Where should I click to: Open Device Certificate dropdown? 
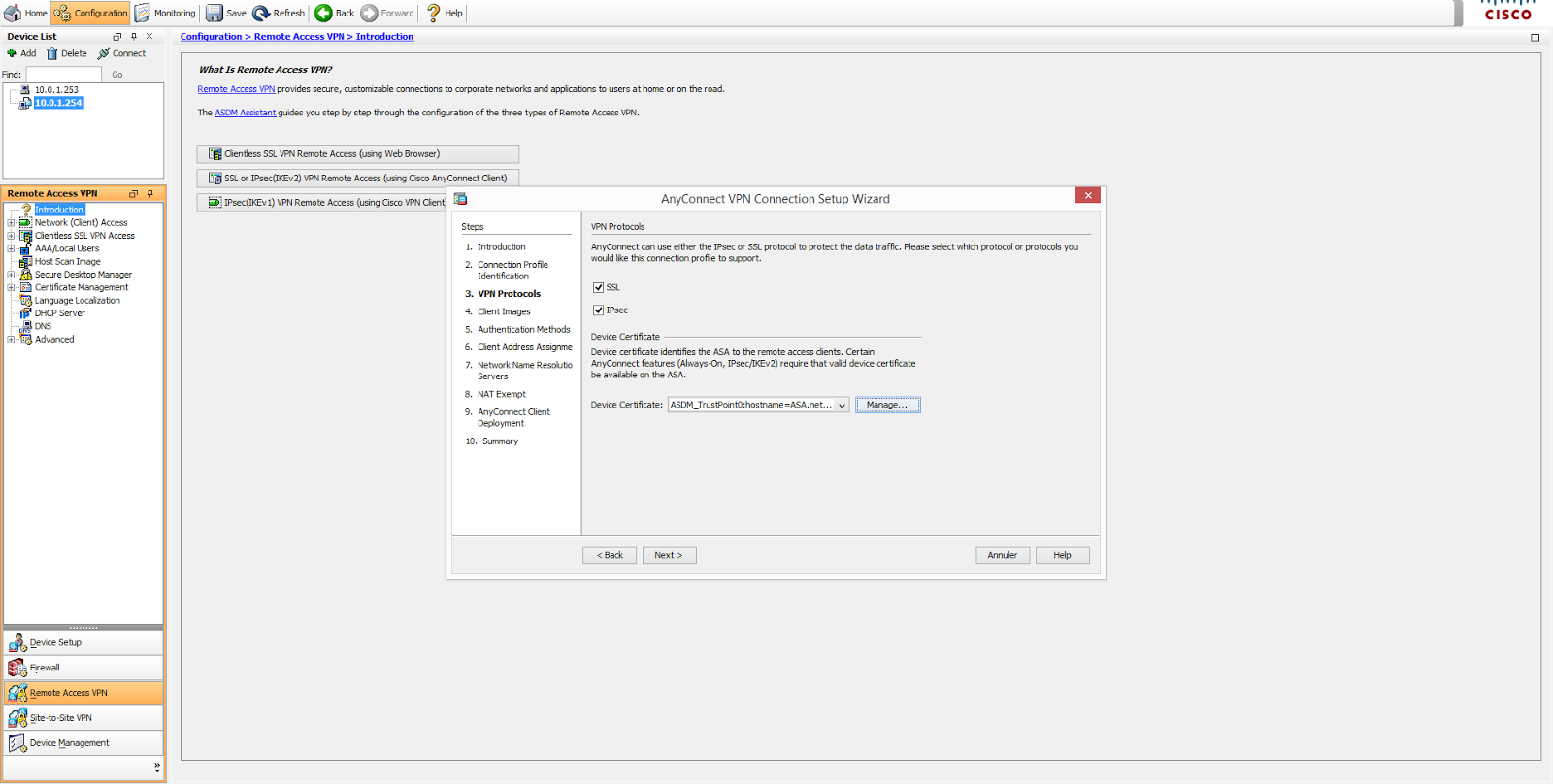click(842, 406)
